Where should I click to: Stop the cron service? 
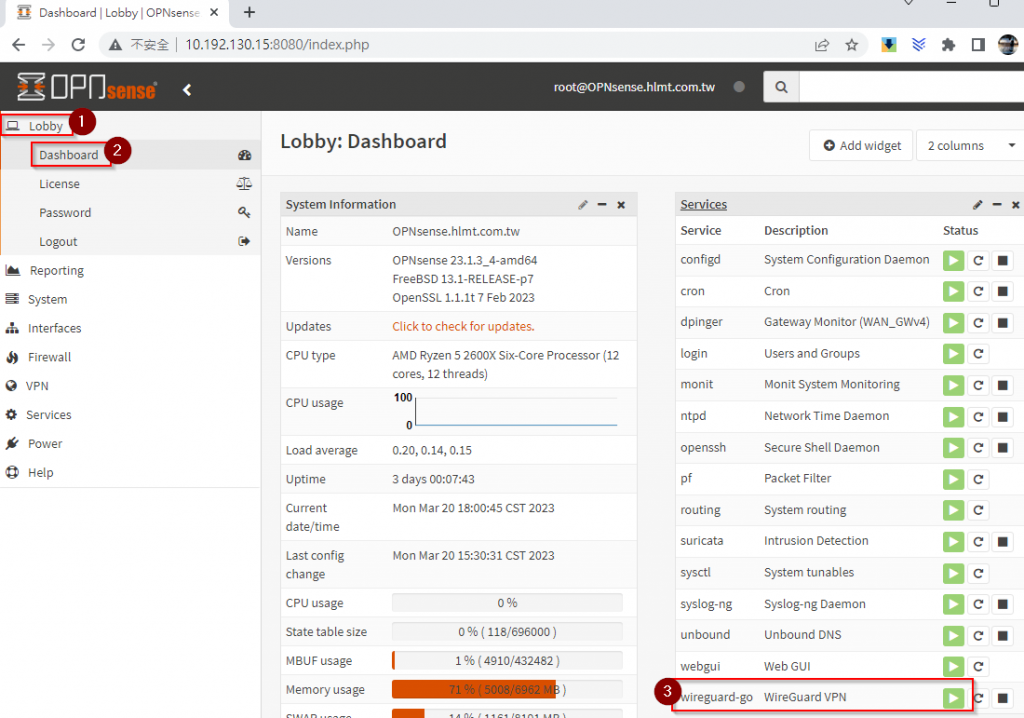point(1002,291)
